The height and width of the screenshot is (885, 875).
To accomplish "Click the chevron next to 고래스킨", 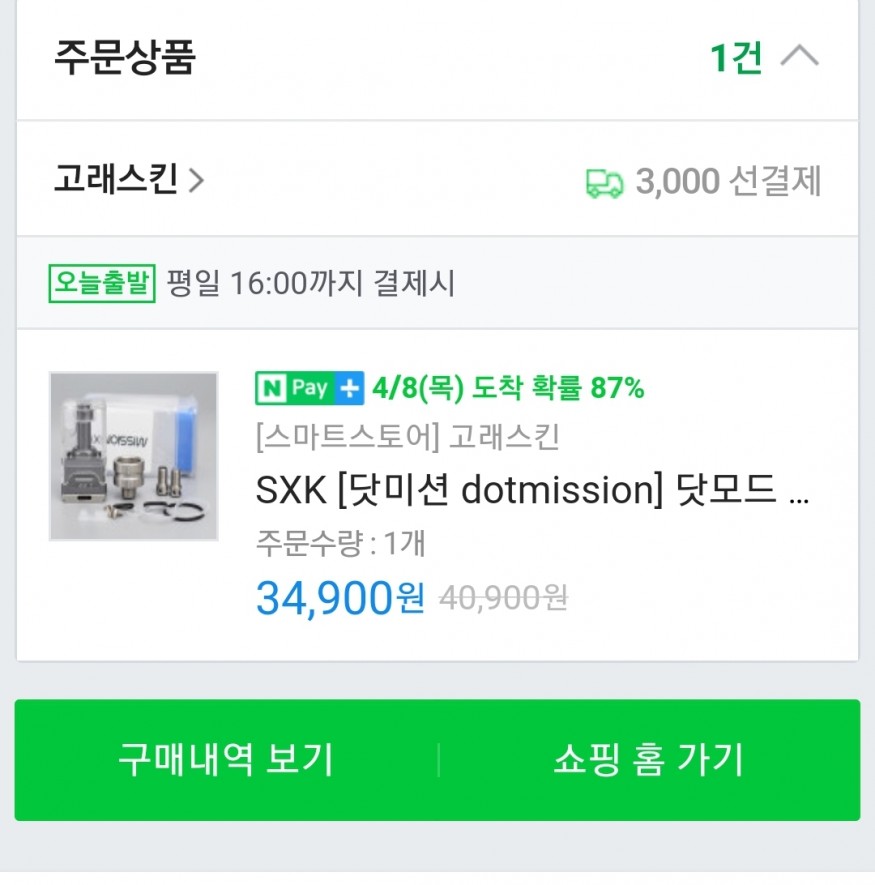I will click(196, 182).
